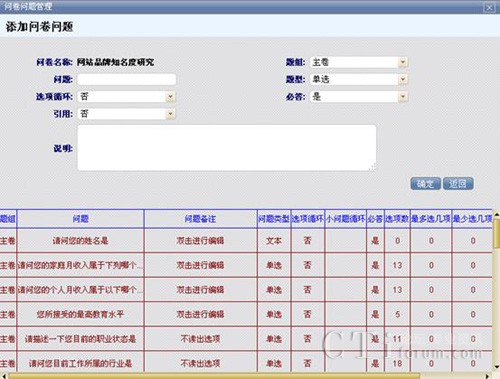Open the 题组 dropdown arrow

point(403,62)
